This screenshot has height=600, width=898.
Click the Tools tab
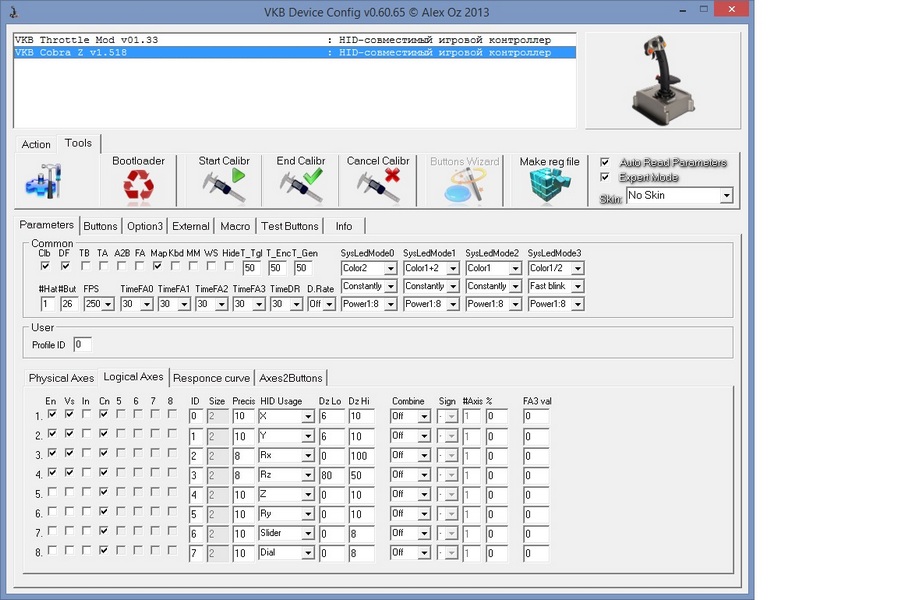click(78, 143)
